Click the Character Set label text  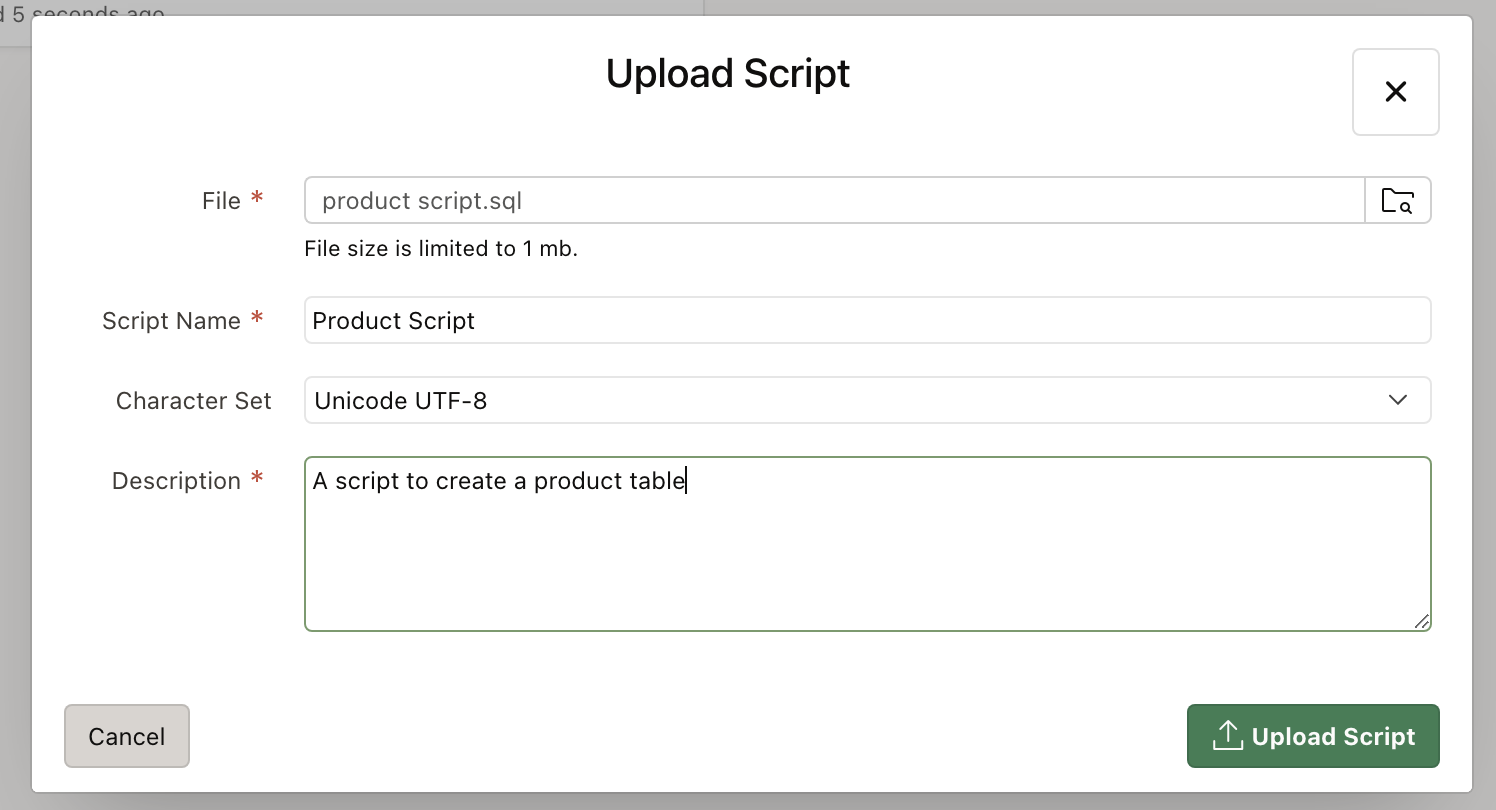pyautogui.click(x=193, y=401)
